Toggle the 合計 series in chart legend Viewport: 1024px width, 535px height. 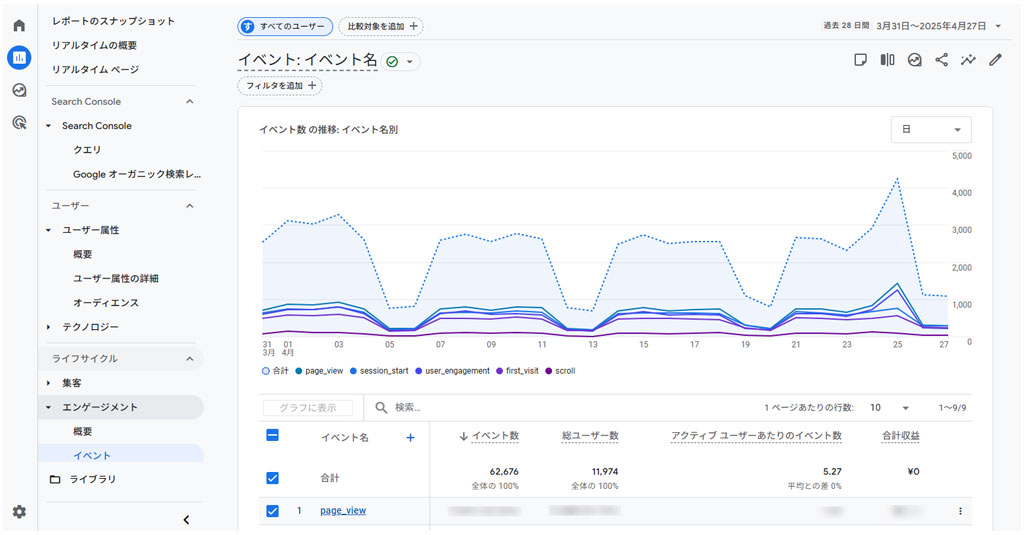coord(275,371)
